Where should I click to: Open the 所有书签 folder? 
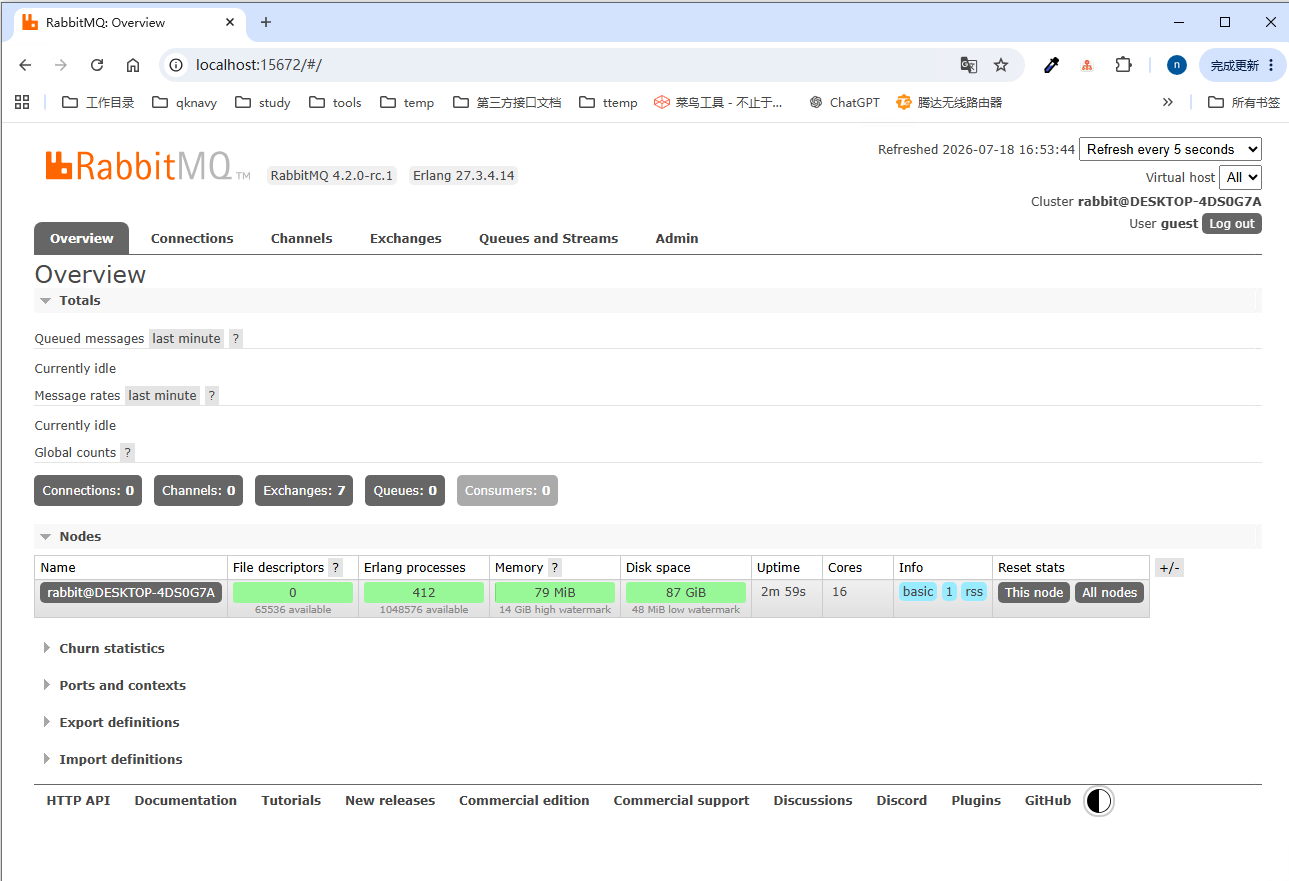coord(1244,102)
